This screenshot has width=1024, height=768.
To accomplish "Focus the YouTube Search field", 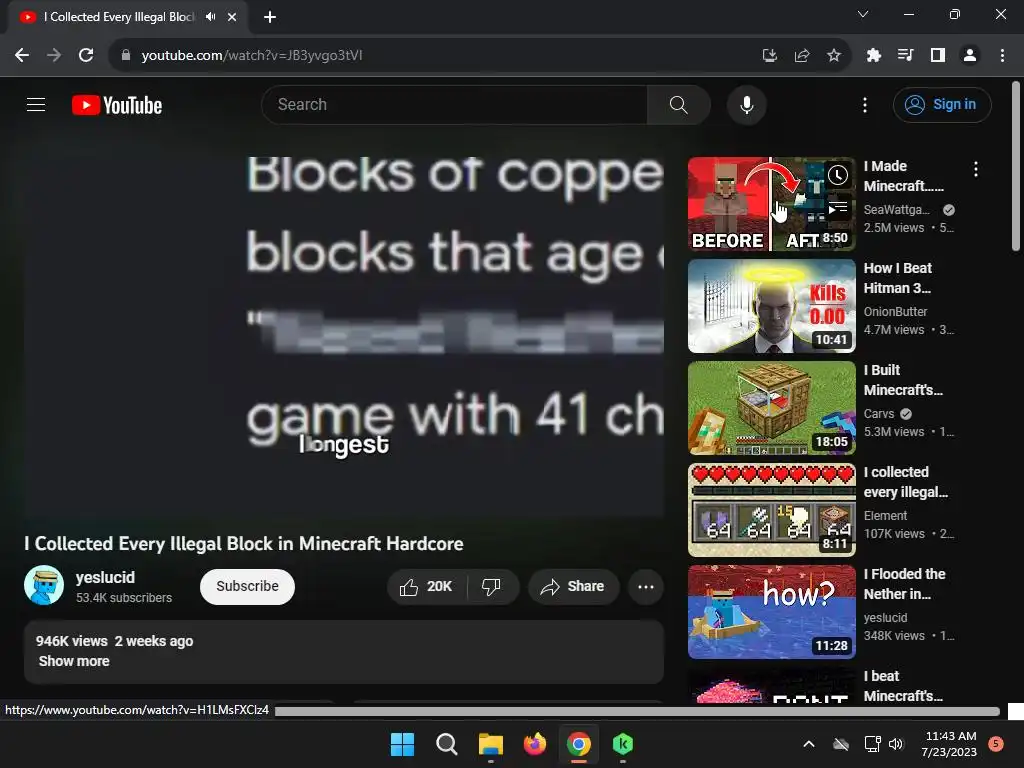I will (455, 104).
